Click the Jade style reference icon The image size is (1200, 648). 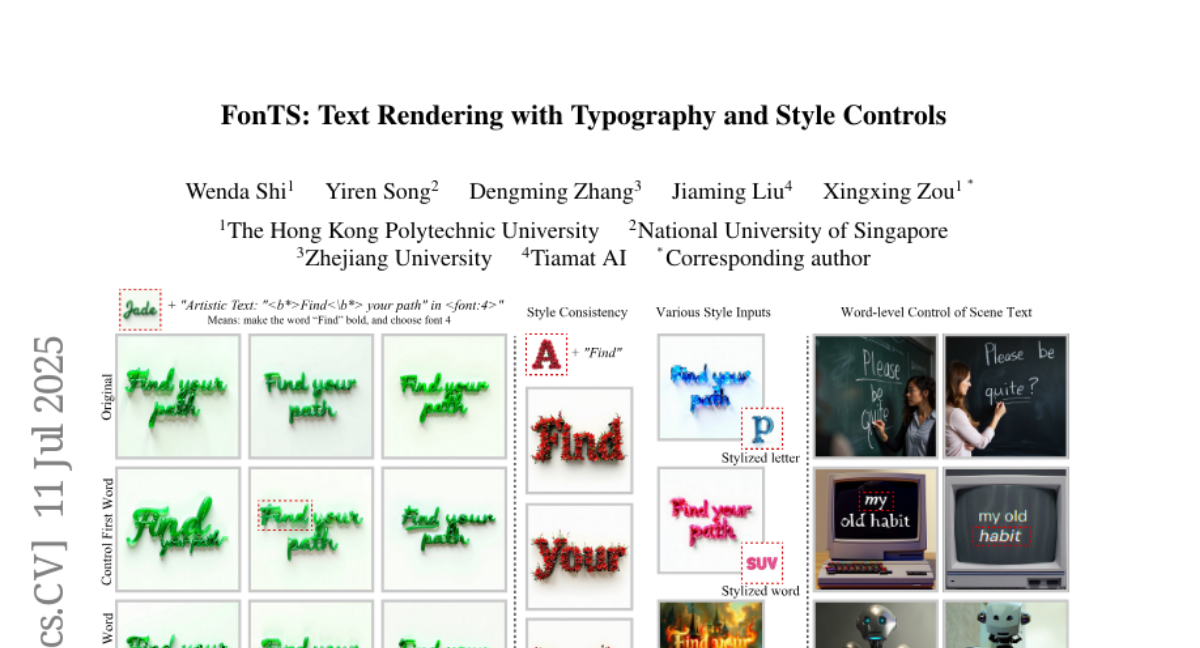click(140, 310)
